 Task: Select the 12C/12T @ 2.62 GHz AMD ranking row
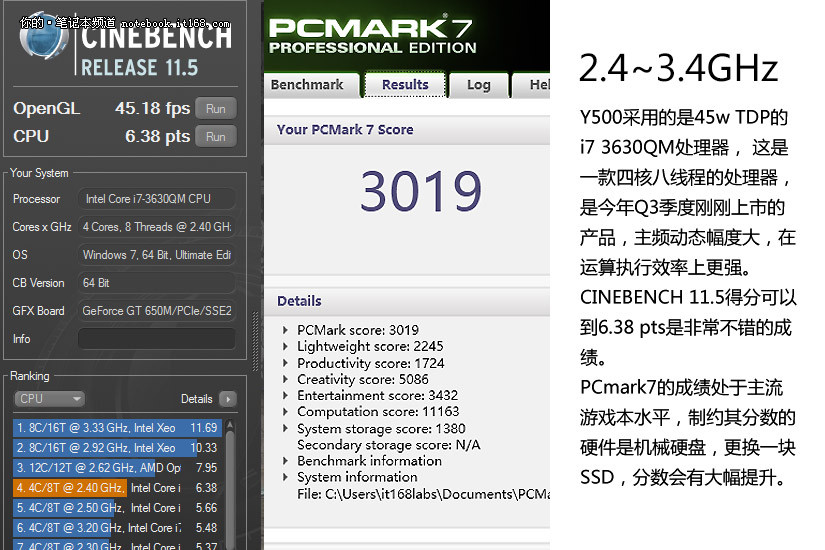coord(116,468)
